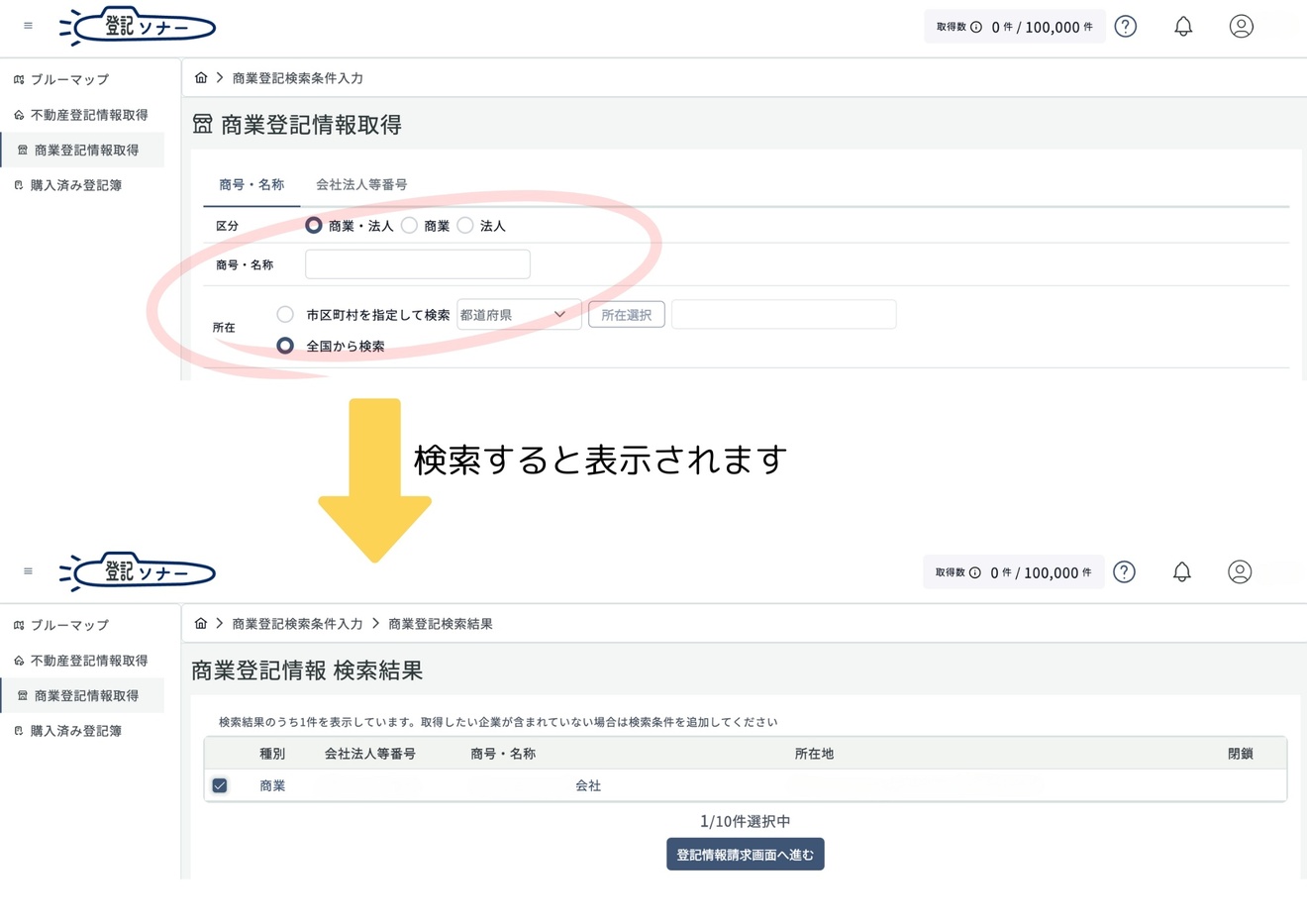Click 商号・名称 column header in results table
Image resolution: width=1307 pixels, height=924 pixels.
pos(503,754)
